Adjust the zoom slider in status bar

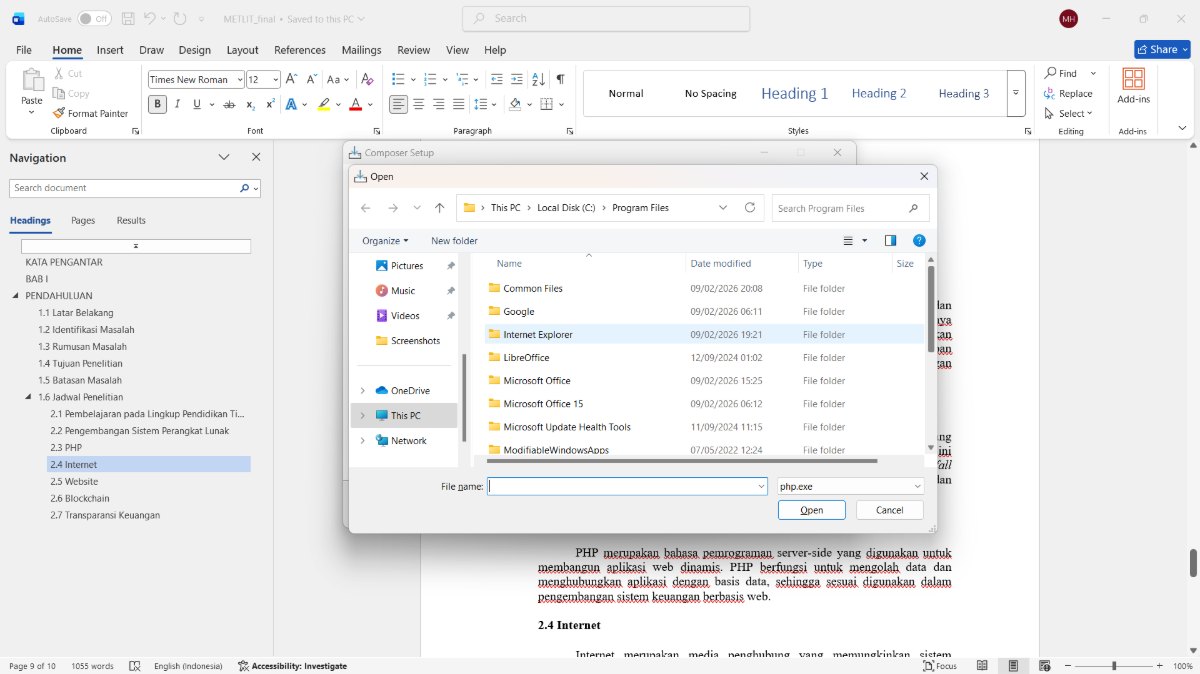coord(1114,666)
